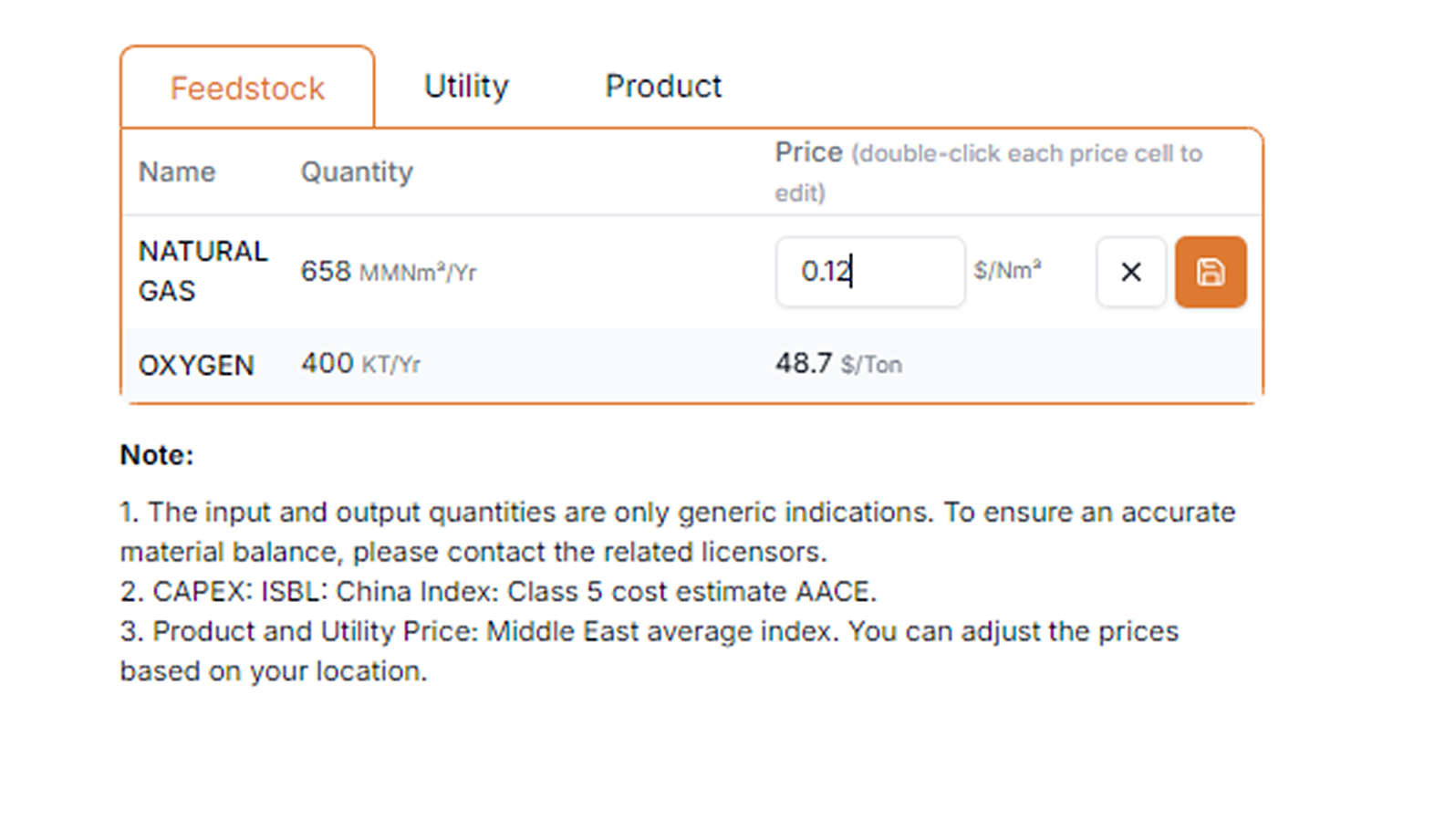Switch to the Utility tab
This screenshot has width=1445, height=840.
pos(466,87)
